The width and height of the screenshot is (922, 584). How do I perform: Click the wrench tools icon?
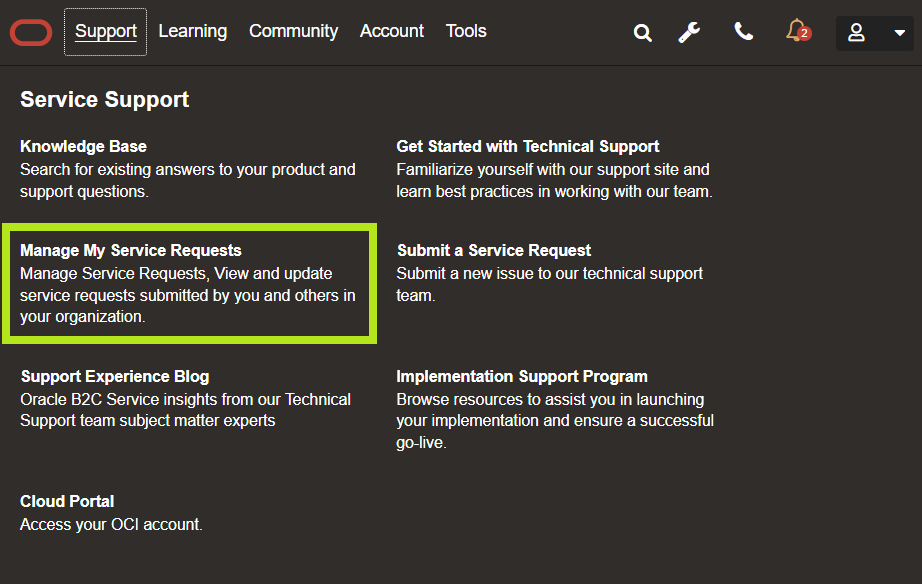pyautogui.click(x=689, y=33)
